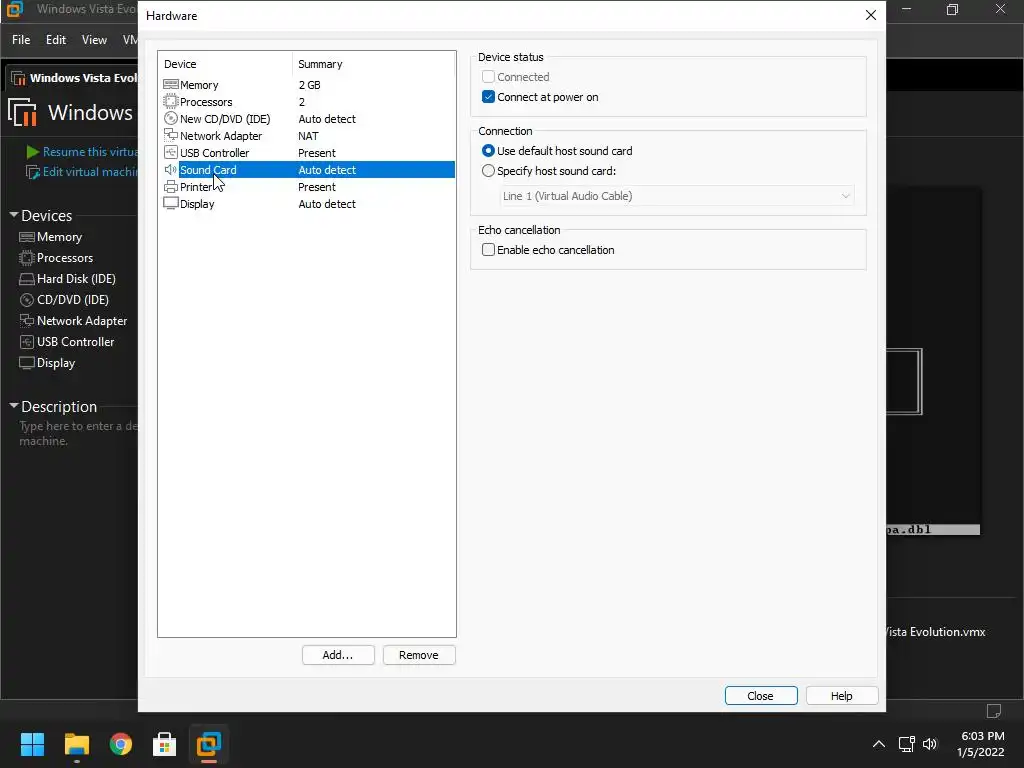Click Display icon in background Devices panel
Image resolution: width=1024 pixels, height=768 pixels.
coord(27,362)
